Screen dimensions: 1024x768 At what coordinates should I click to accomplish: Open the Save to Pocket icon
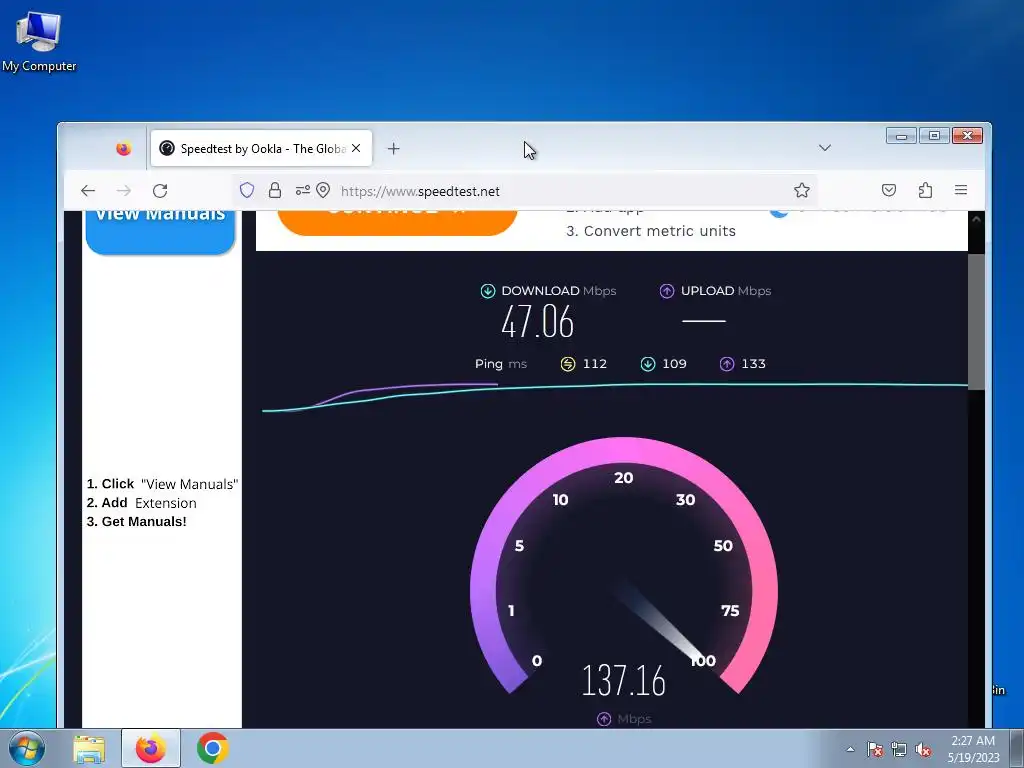[889, 190]
